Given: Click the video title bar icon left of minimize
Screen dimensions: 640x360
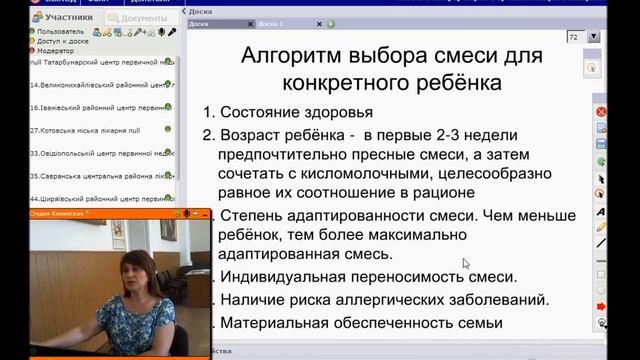Looking at the screenshot, I should [x=196, y=214].
